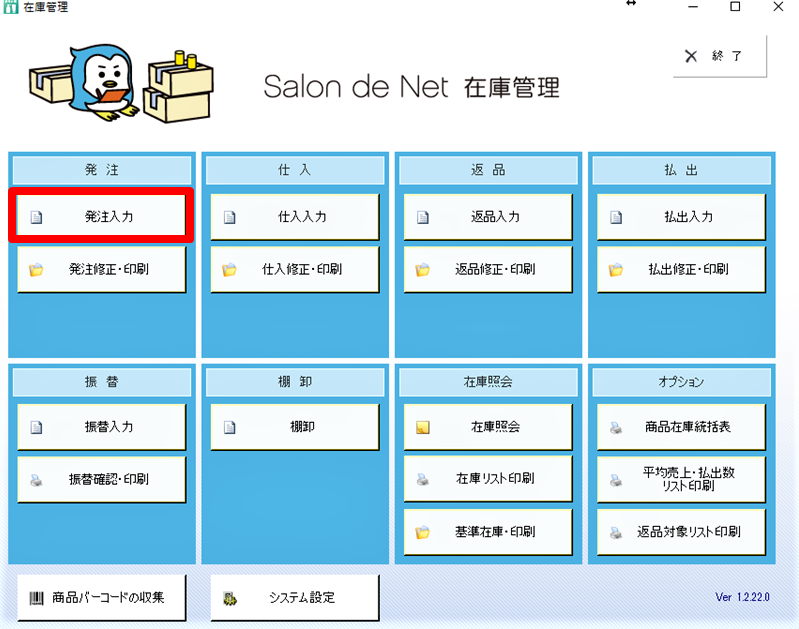799x629 pixels.
Task: Open 返品対象リスト印刷 button
Action: [x=681, y=532]
